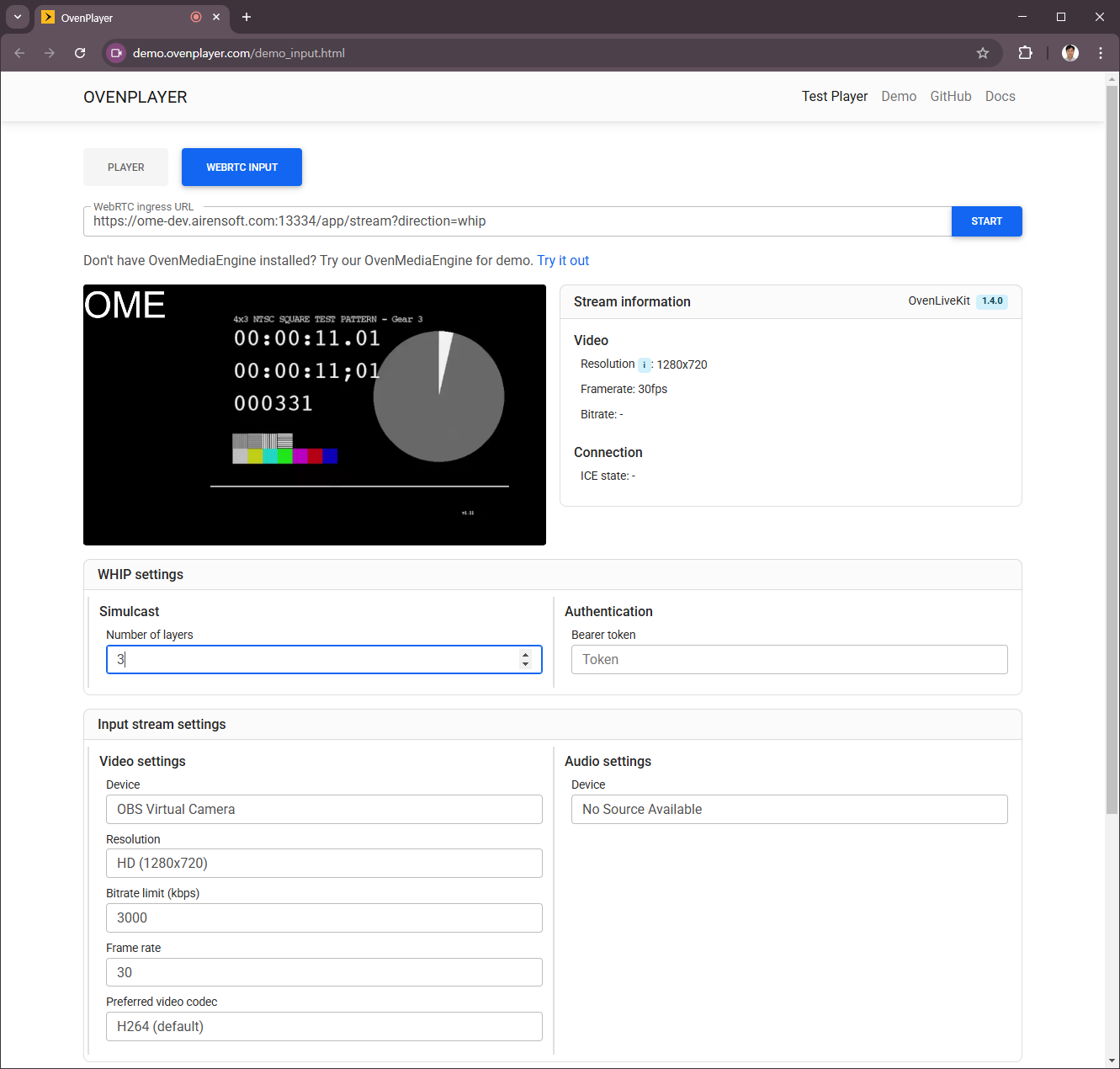
Task: Click the Audio settings heading
Action: click(x=608, y=761)
